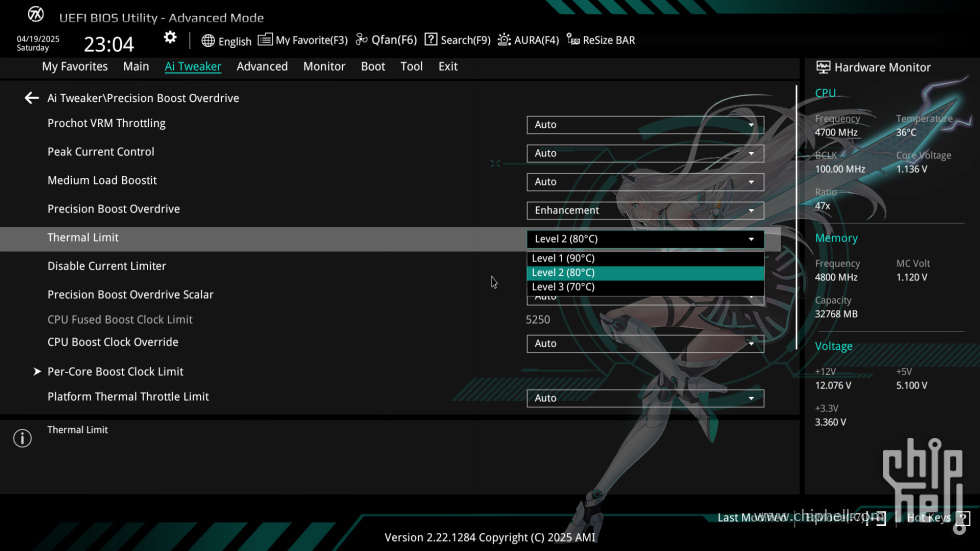Click the back arrow to Ai Tweaker
The image size is (980, 551).
tap(31, 98)
